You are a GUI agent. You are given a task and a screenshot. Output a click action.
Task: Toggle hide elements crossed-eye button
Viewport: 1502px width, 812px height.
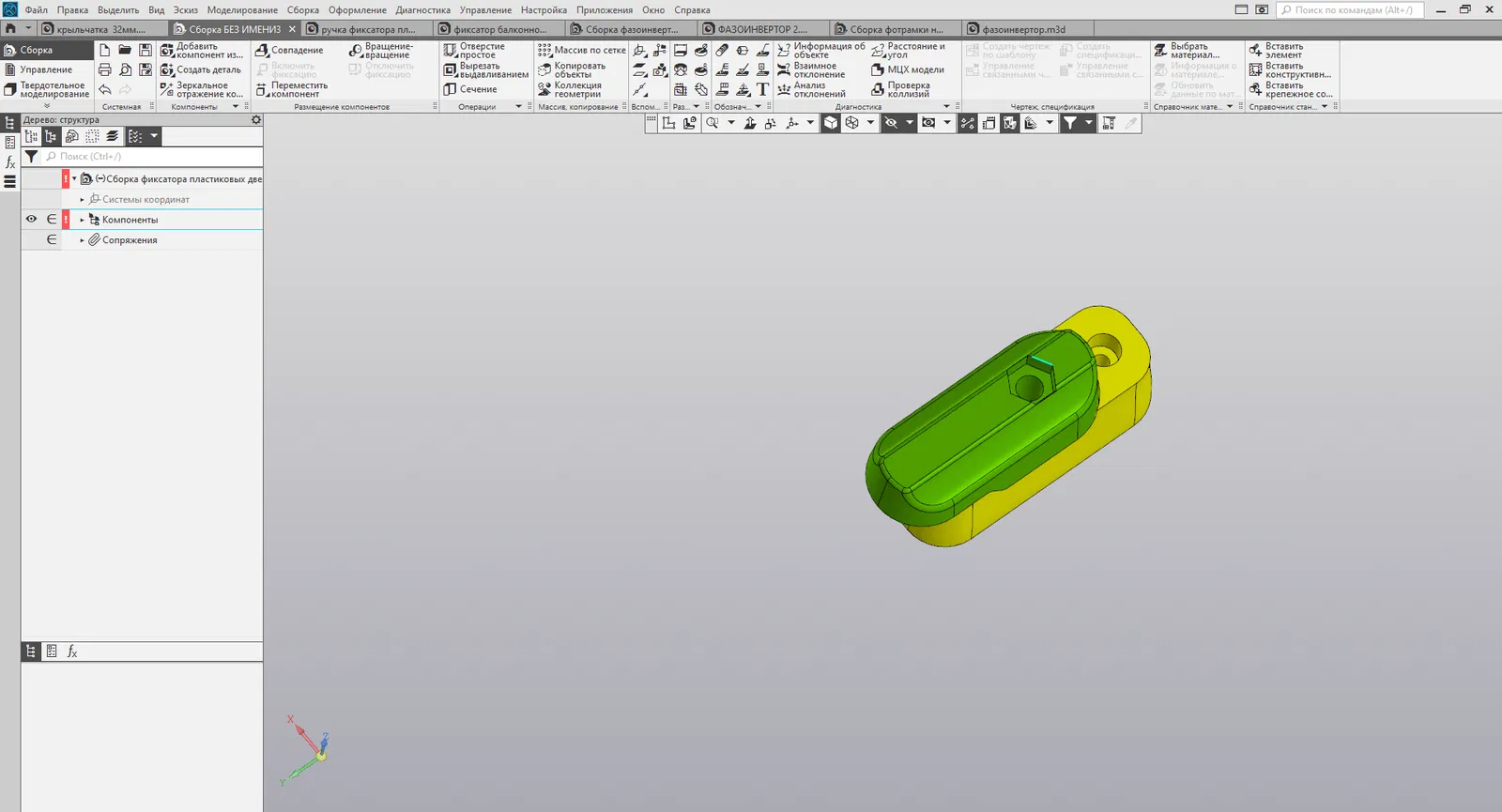pyautogui.click(x=891, y=123)
